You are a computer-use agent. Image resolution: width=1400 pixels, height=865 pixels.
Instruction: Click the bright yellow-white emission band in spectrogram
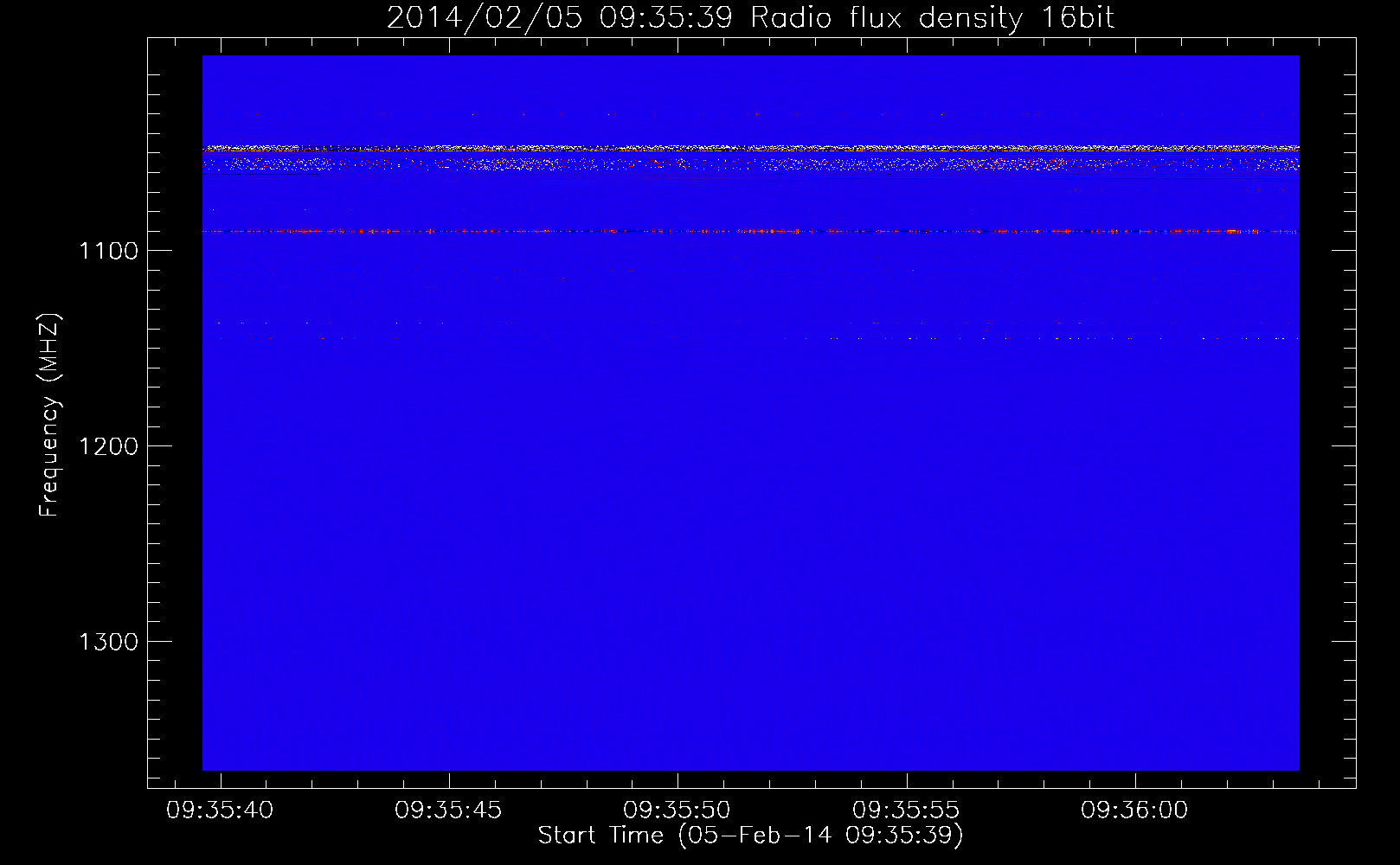pos(750,149)
